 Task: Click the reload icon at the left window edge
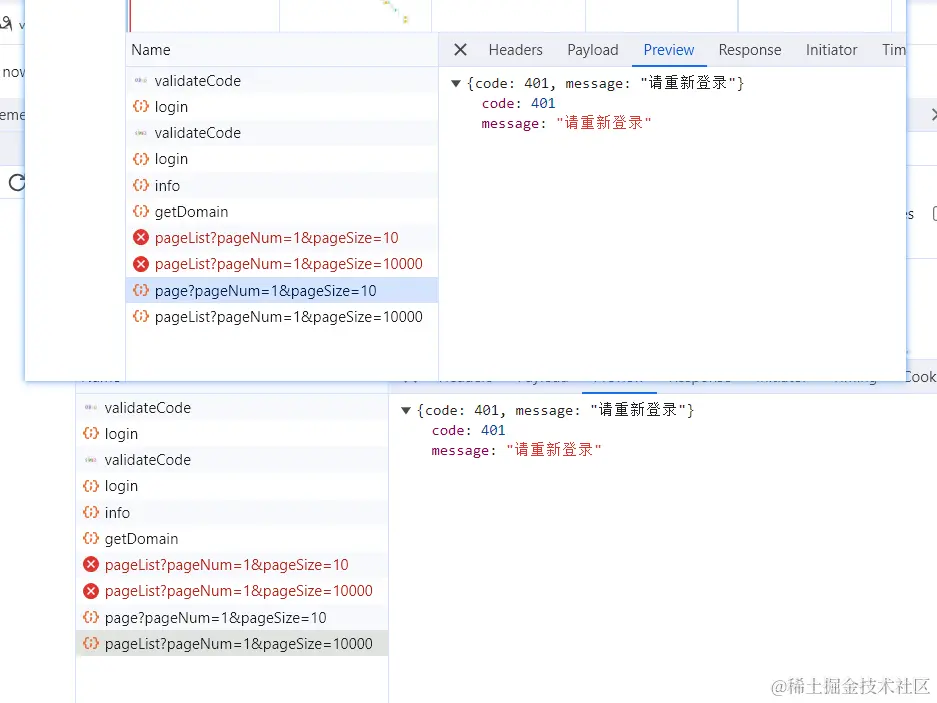pos(17,182)
